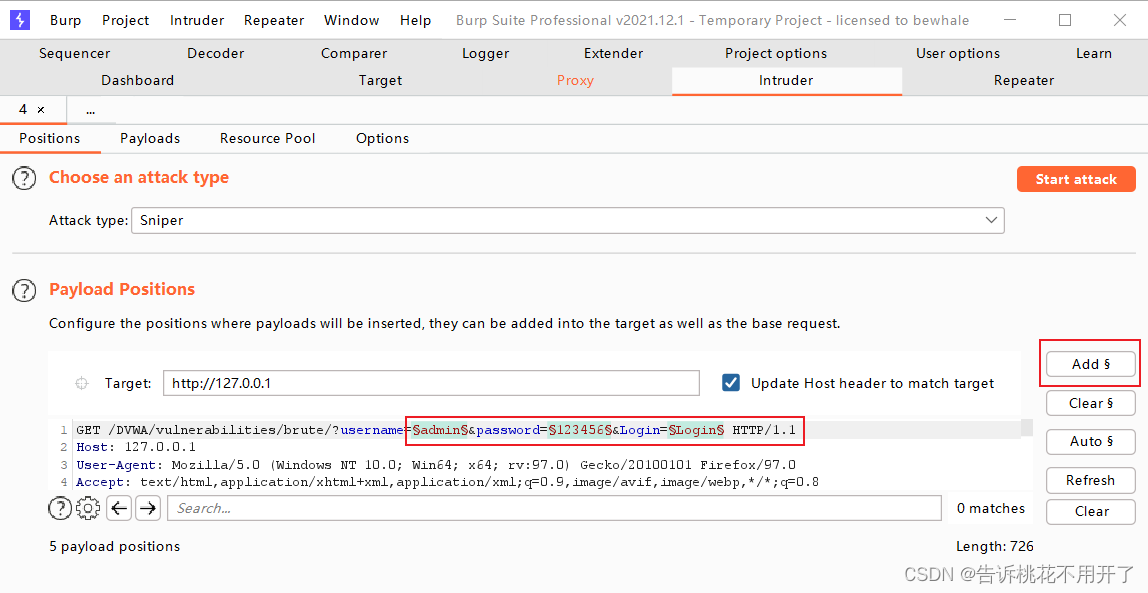Click the §123456§ password payload position
This screenshot has height=593, width=1148.
580,430
